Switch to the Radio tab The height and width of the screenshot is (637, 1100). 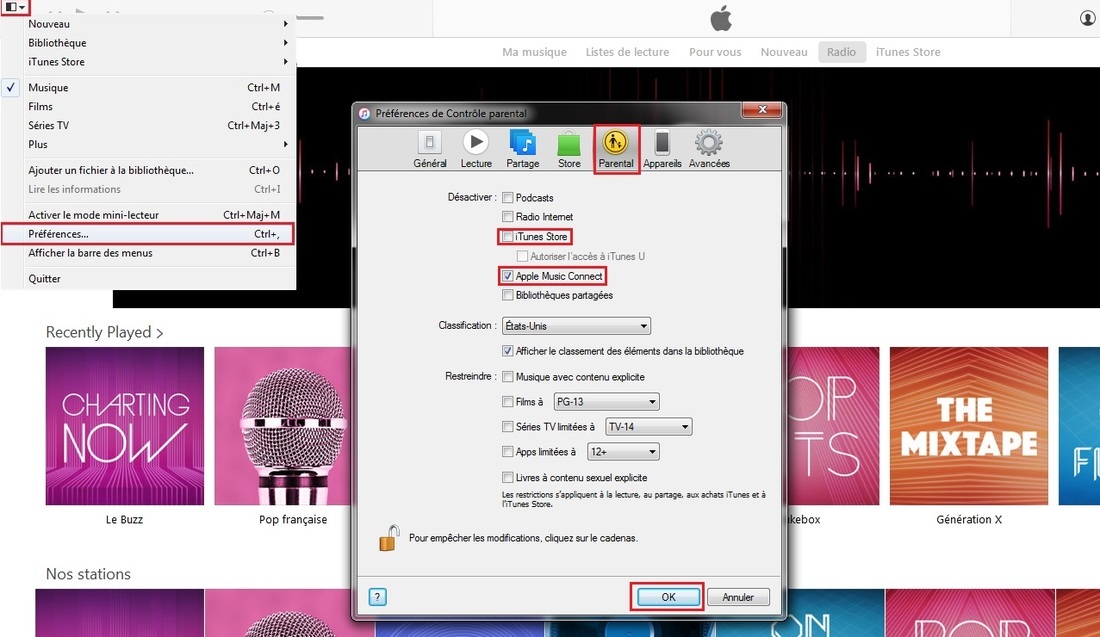[x=841, y=52]
